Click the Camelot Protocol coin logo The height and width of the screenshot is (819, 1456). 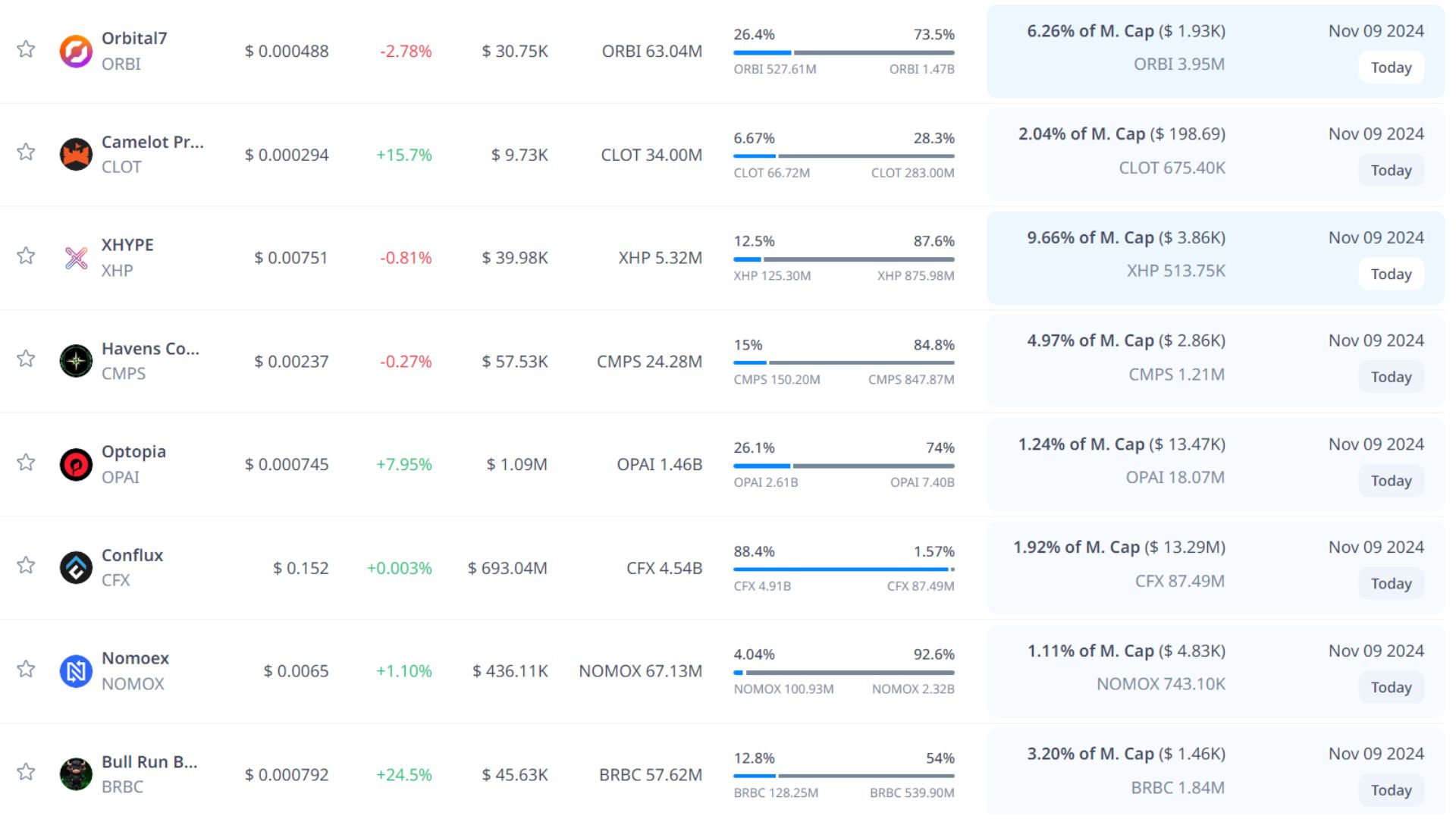point(76,155)
